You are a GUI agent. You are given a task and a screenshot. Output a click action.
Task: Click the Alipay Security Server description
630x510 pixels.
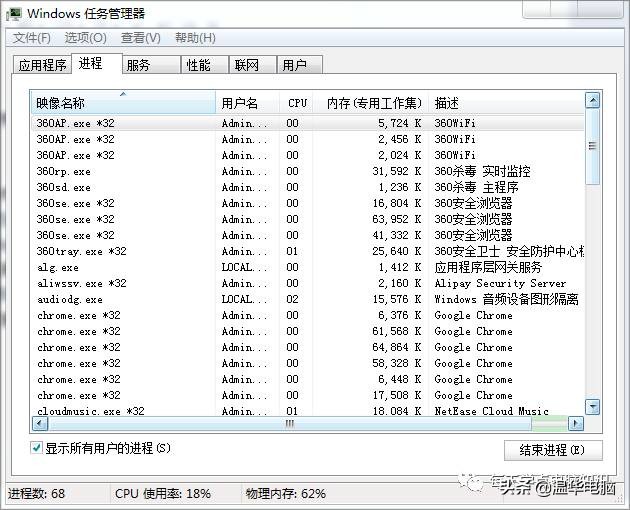(500, 283)
